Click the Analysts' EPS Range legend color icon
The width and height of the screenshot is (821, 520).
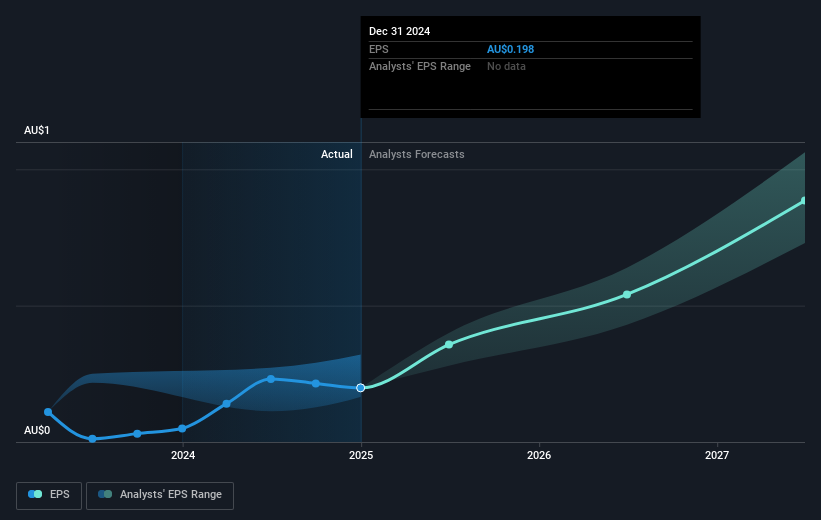tap(105, 494)
